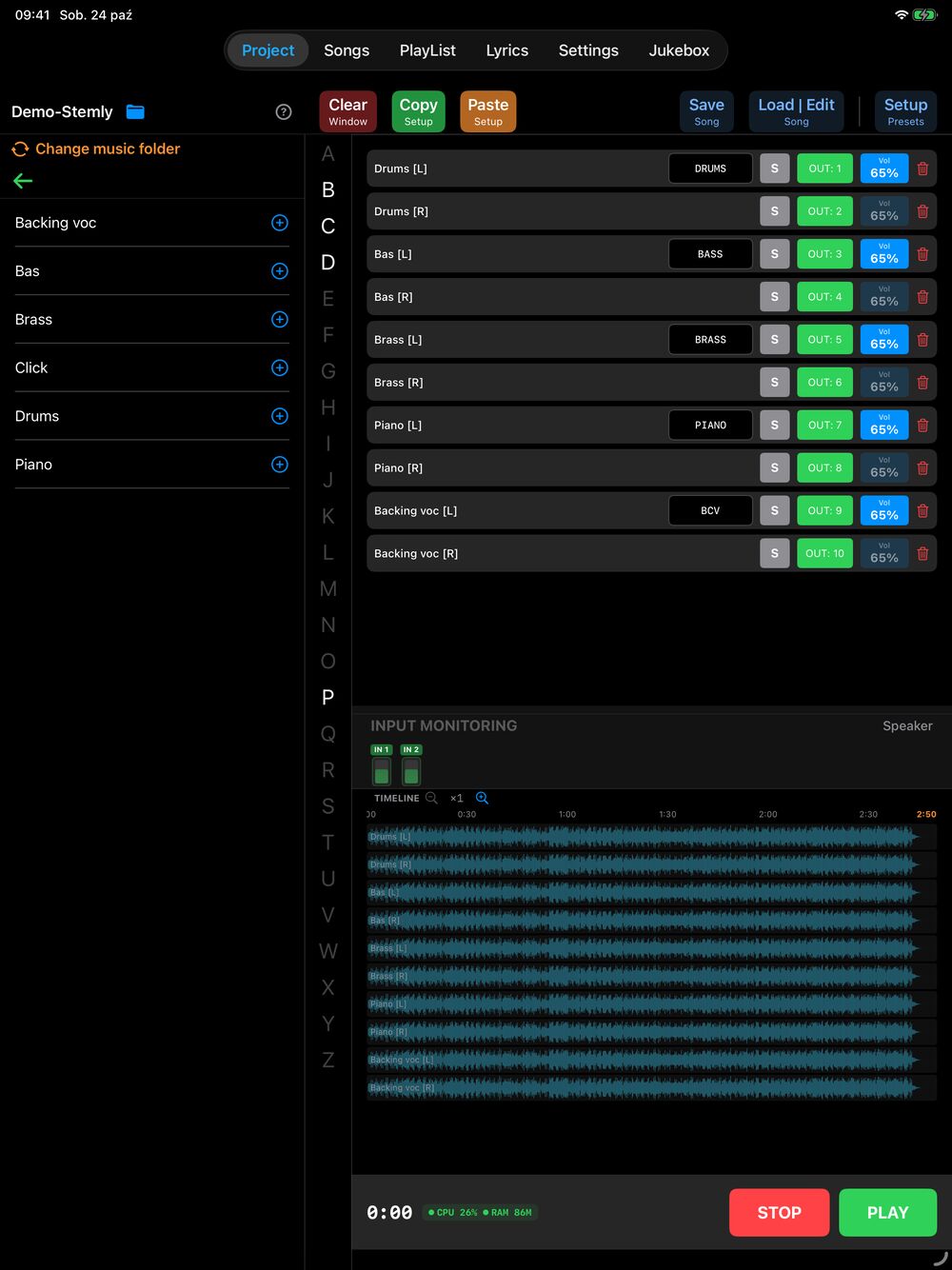Delete Drums [L] track with trash icon
The image size is (952, 1270).
pyautogui.click(x=922, y=169)
